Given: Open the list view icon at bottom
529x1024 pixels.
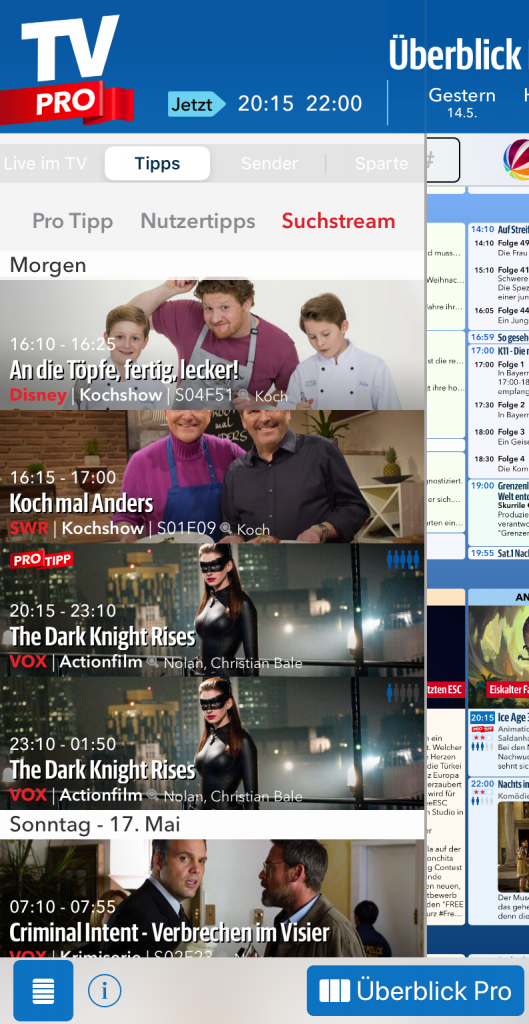Looking at the screenshot, I should tap(43, 991).
